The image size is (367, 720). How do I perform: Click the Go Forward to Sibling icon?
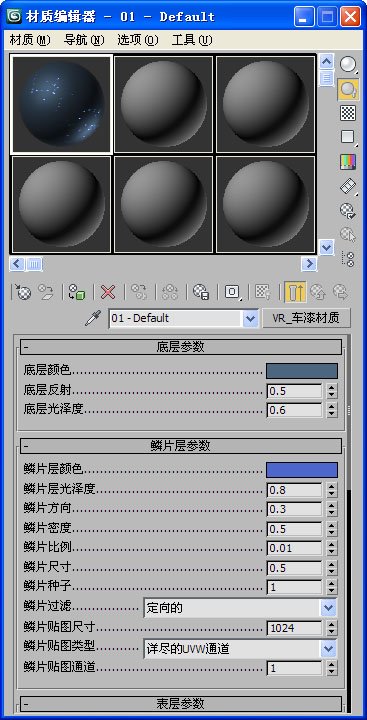tap(340, 292)
